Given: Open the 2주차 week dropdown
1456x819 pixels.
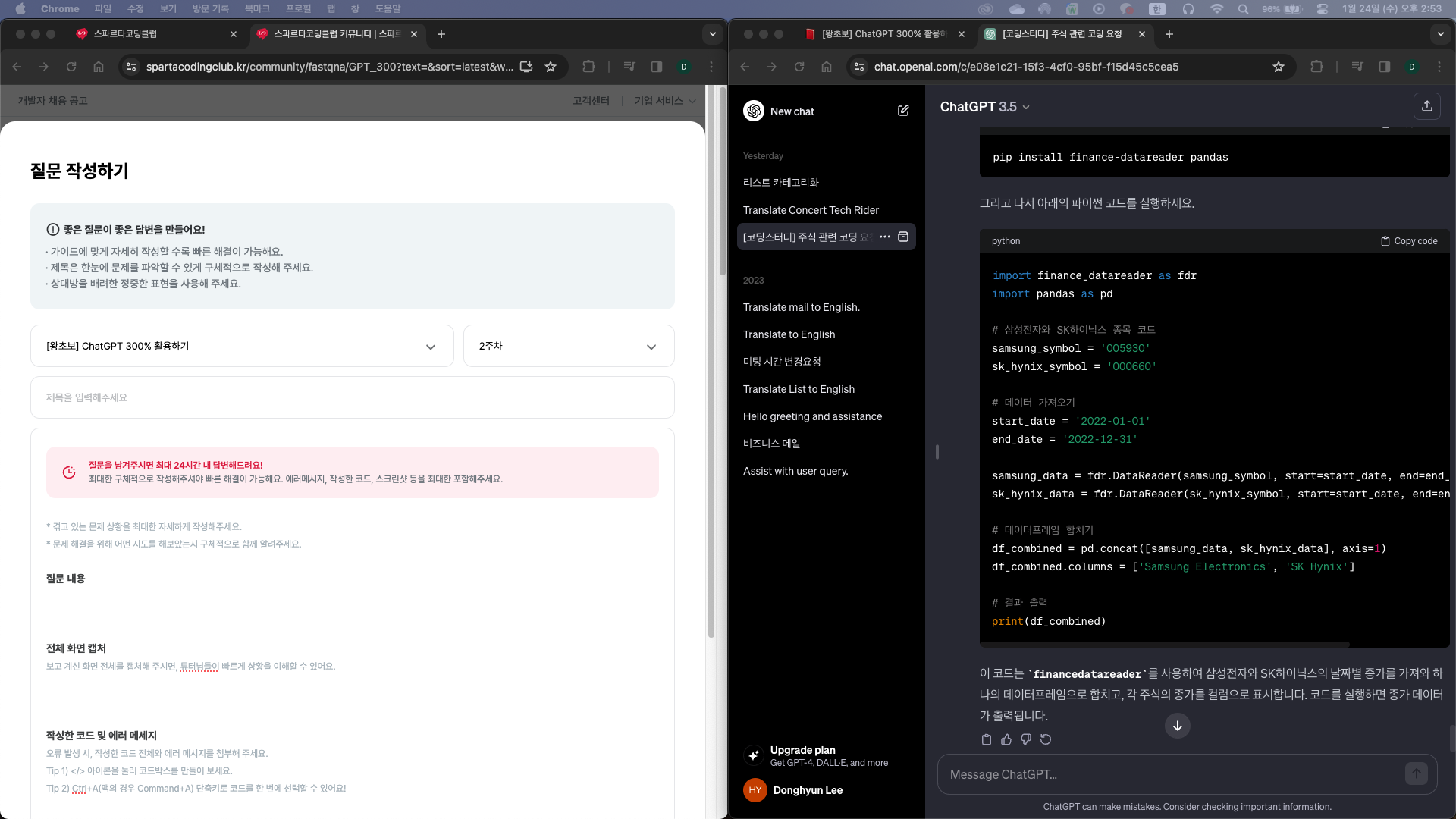Looking at the screenshot, I should click(x=569, y=346).
